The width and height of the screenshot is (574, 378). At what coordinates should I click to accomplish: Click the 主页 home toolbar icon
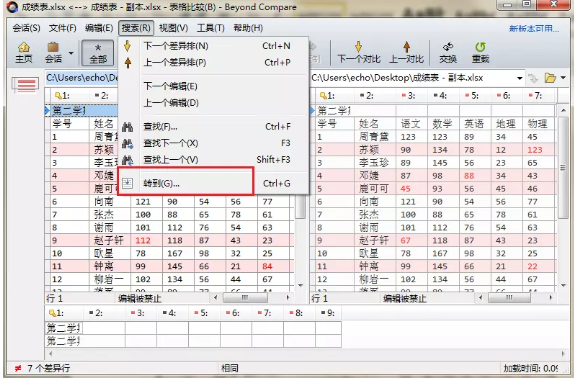24,53
